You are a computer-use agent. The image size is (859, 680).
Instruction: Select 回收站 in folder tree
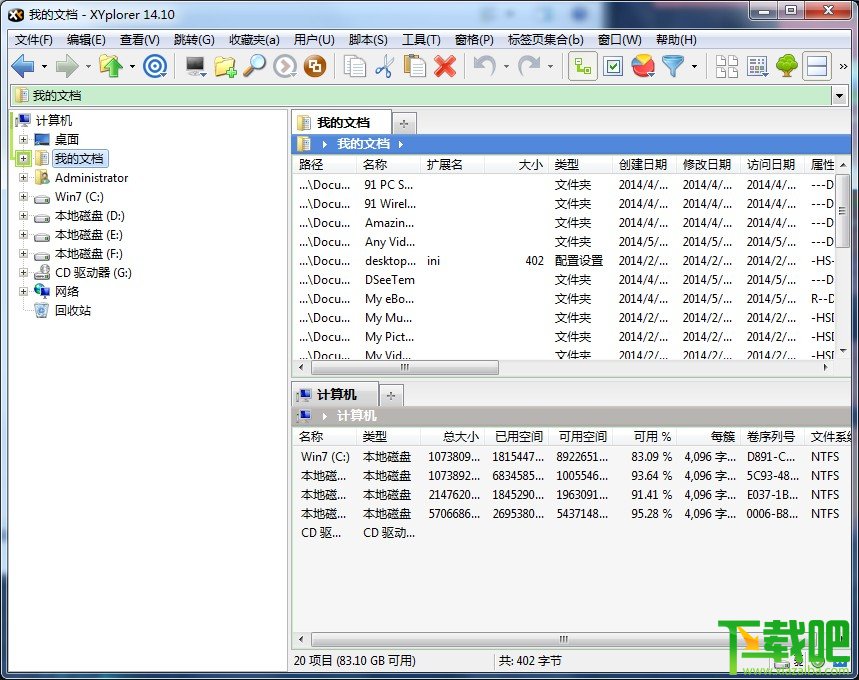tap(73, 311)
